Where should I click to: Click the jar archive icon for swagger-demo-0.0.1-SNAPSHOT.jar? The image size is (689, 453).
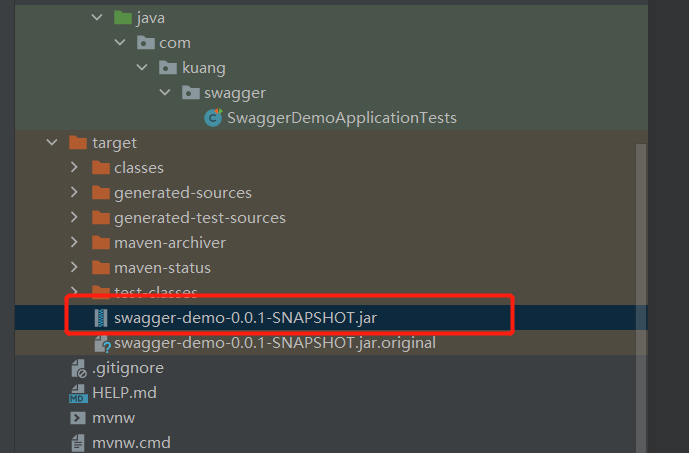tap(101, 318)
